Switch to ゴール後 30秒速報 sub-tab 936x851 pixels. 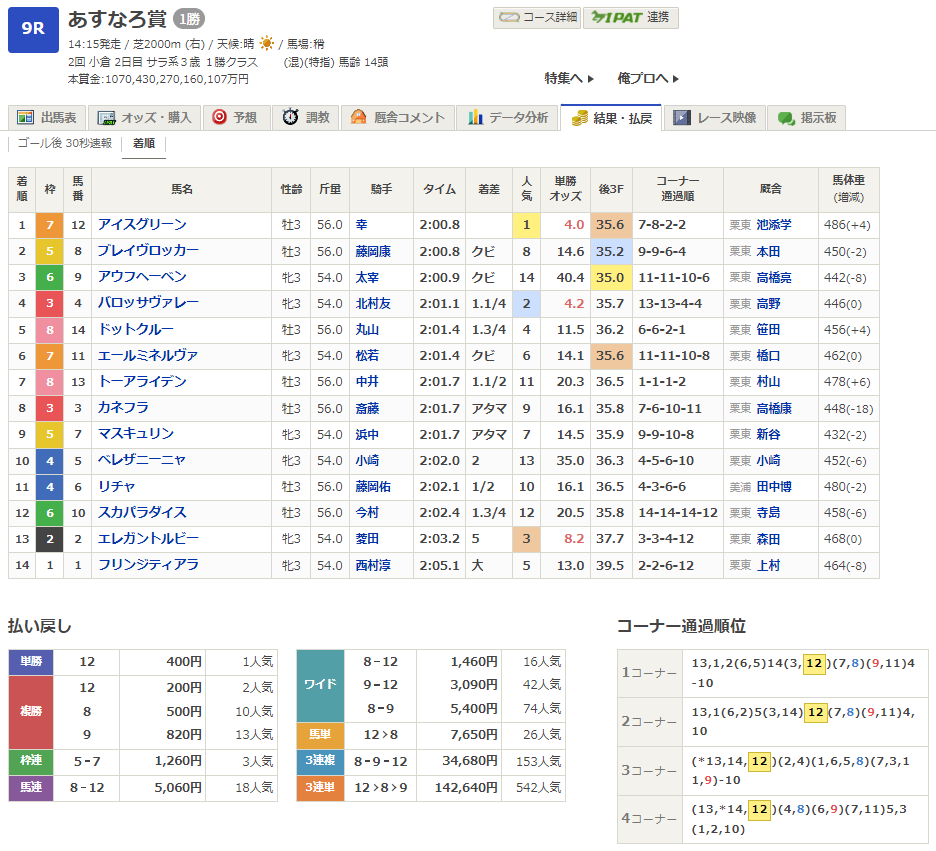[x=64, y=143]
